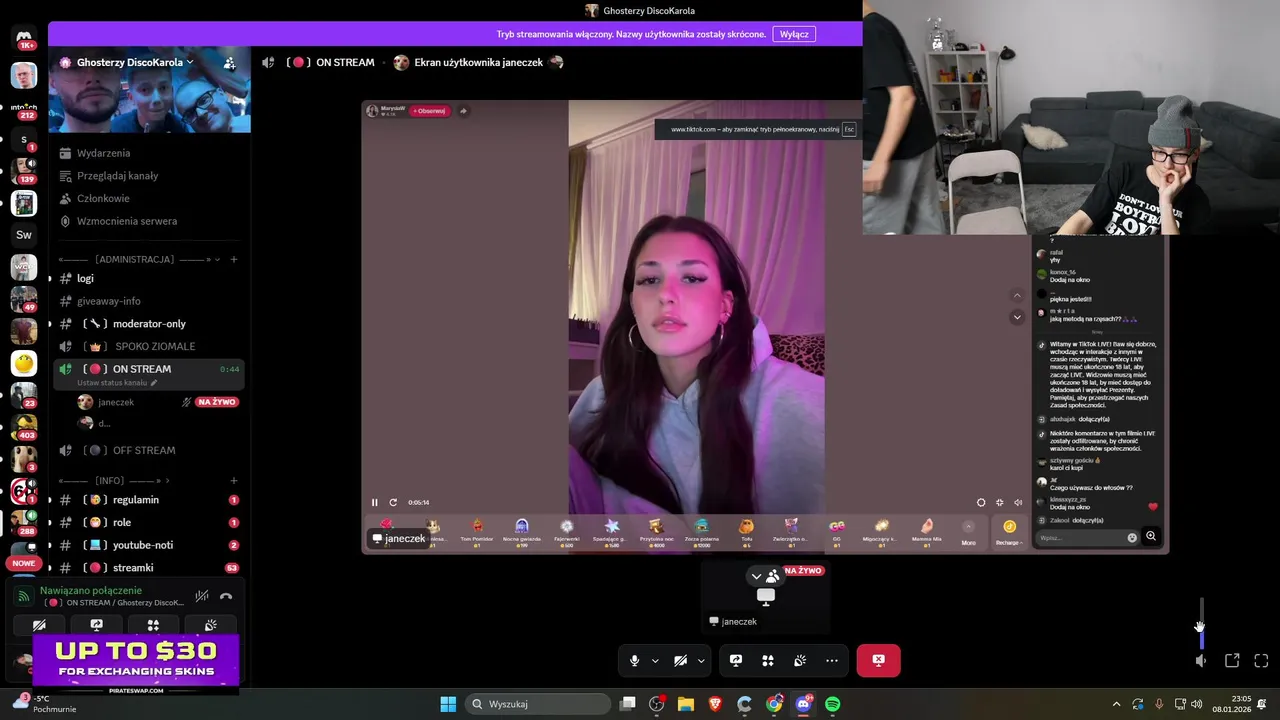Open Spotify from the taskbar
This screenshot has width=1280, height=720.
832,704
